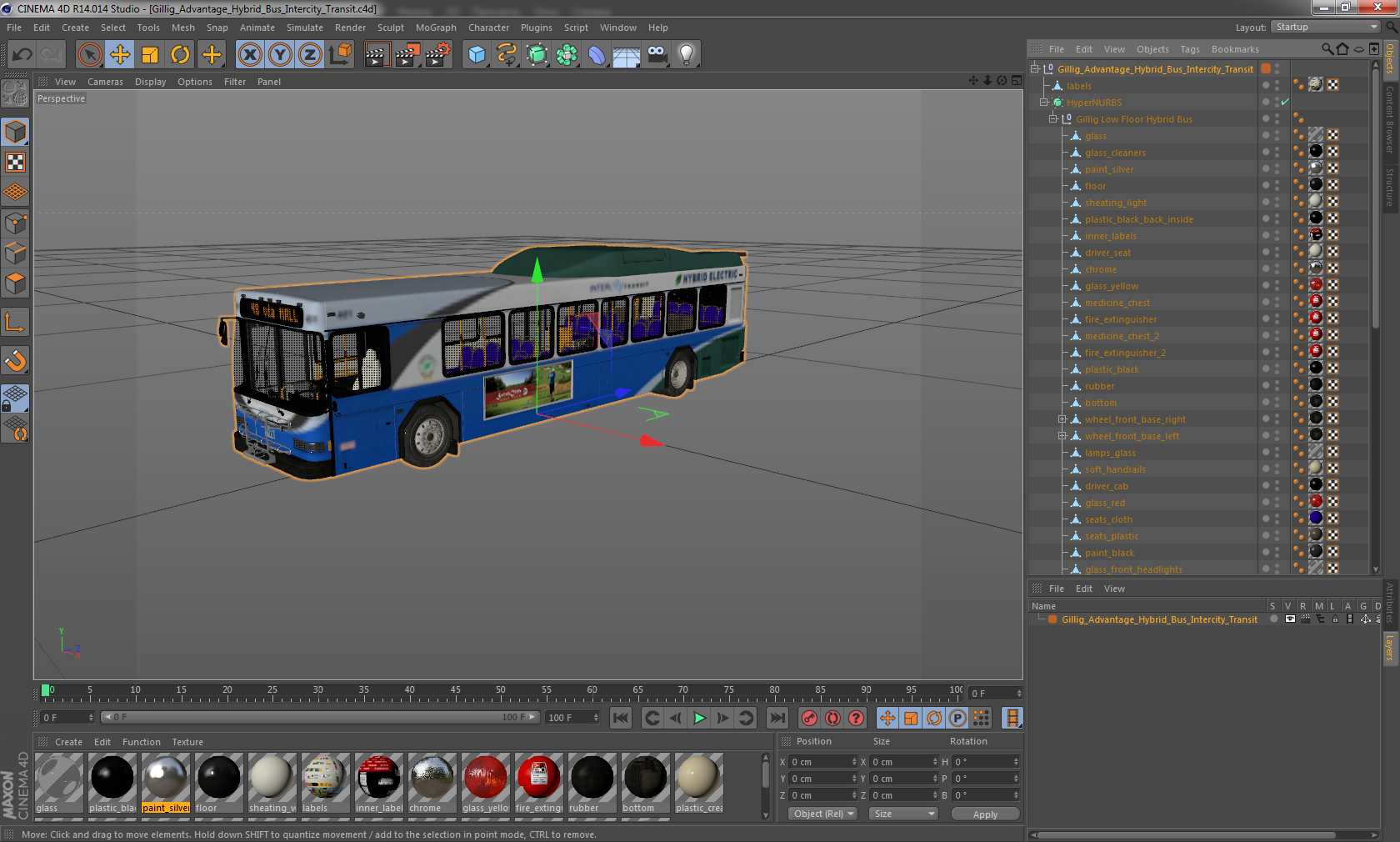1400x842 pixels.
Task: Open Object Manager Tags menu
Action: pos(1190,49)
